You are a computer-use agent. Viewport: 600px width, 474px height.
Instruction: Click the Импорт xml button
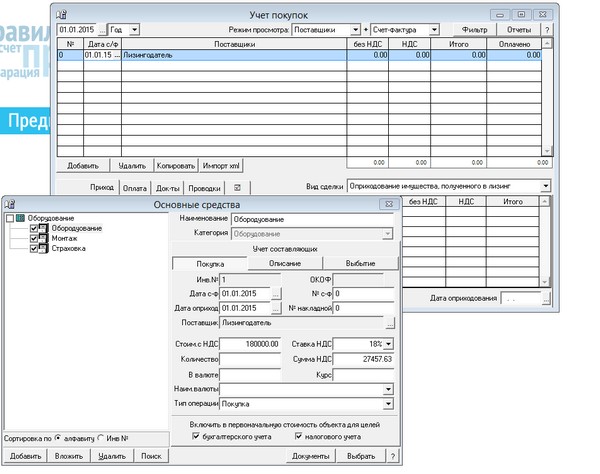tap(221, 164)
